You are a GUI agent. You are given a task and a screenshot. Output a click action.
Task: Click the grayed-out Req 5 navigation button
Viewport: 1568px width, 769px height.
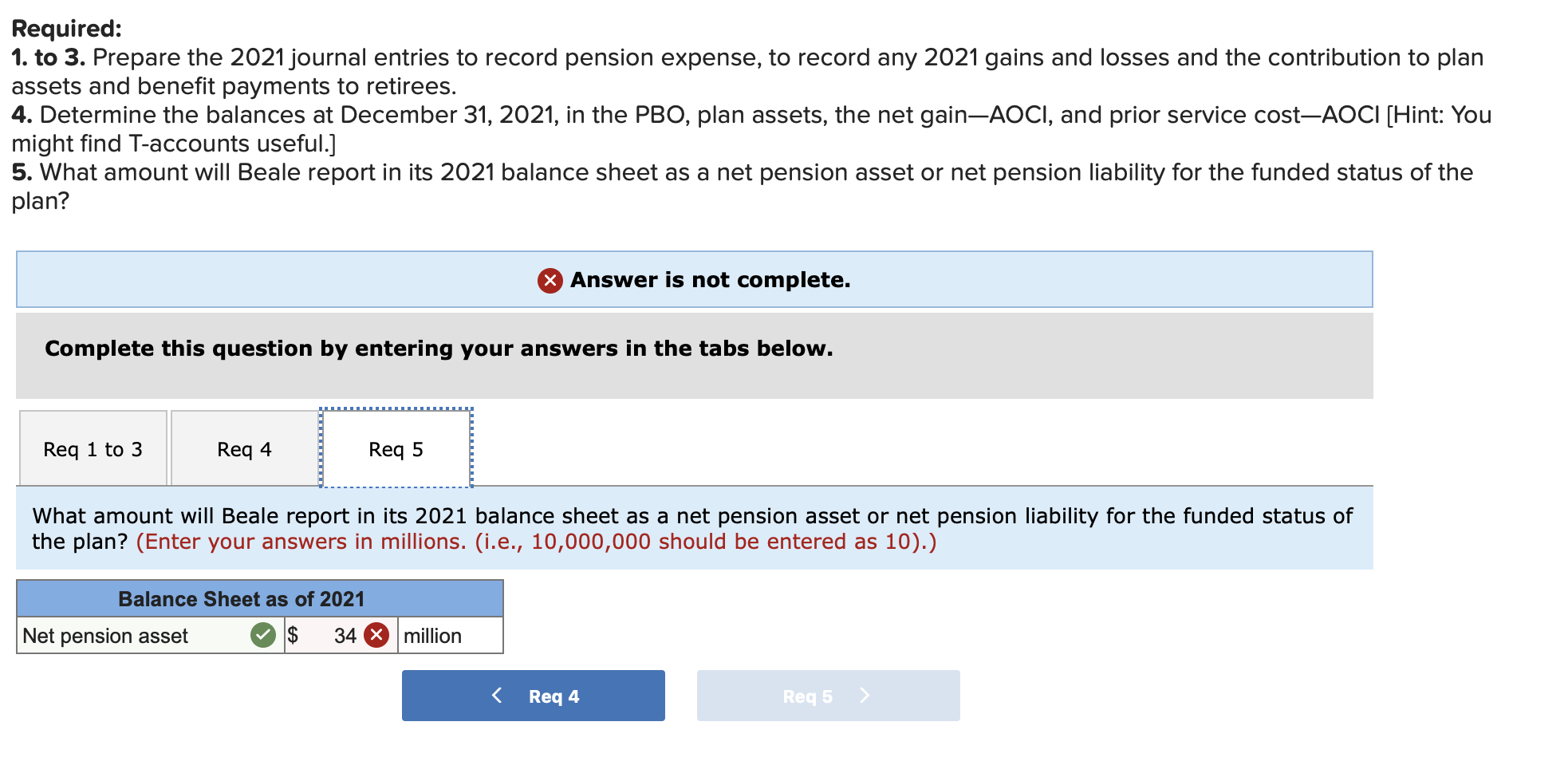click(x=828, y=695)
